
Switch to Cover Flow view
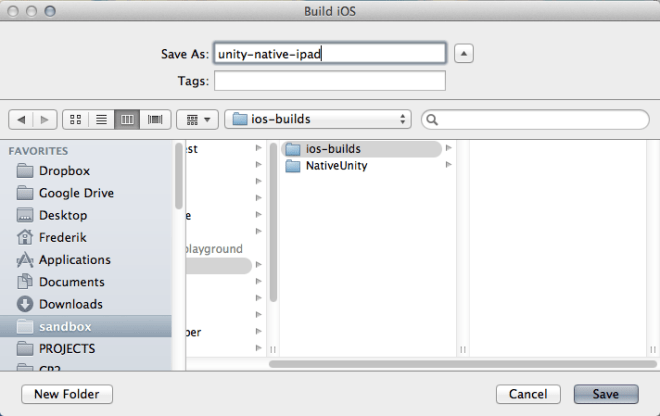(x=155, y=120)
